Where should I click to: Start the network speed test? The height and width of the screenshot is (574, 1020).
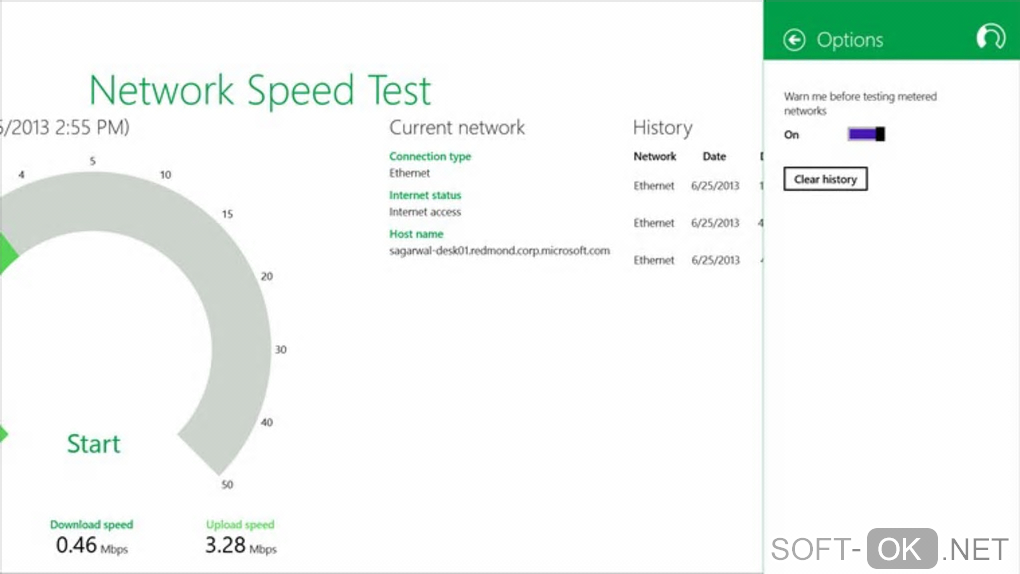[94, 444]
